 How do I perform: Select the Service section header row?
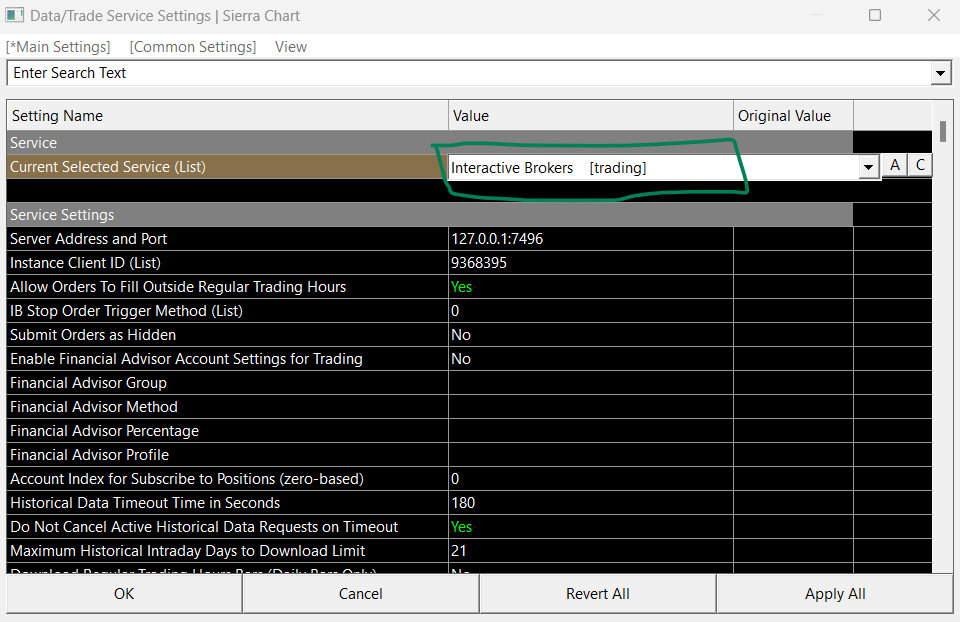(430, 143)
